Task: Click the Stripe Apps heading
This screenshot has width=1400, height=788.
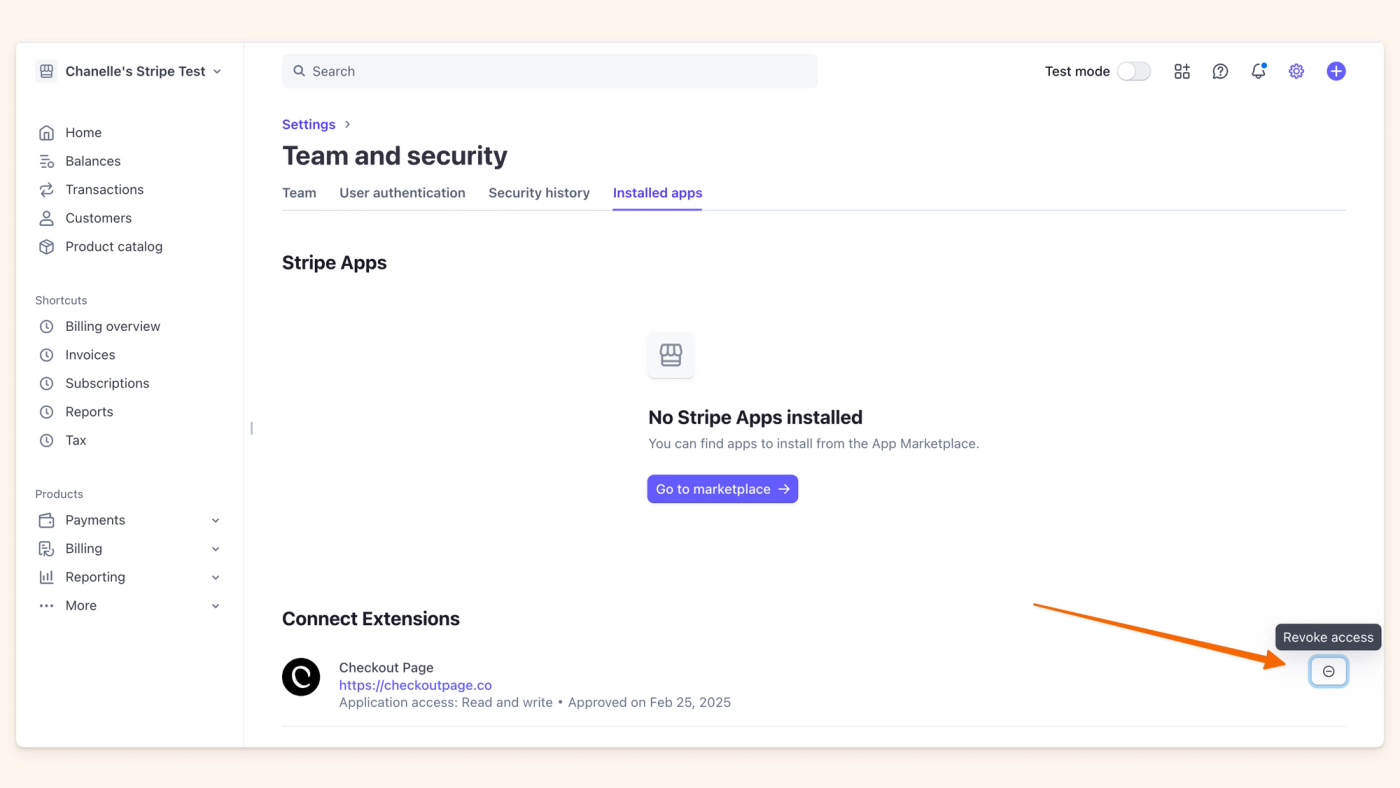Action: tap(334, 263)
